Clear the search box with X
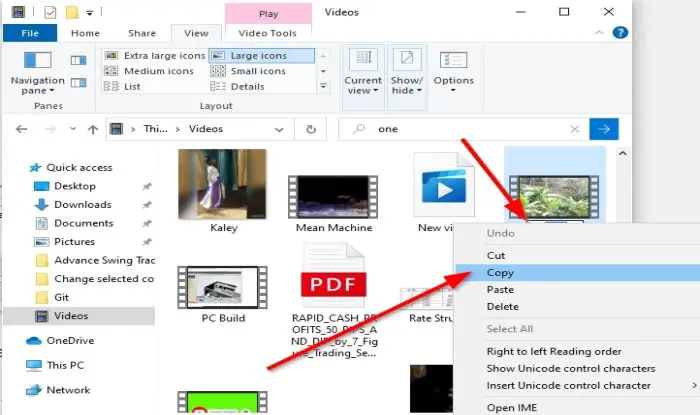 coord(575,129)
